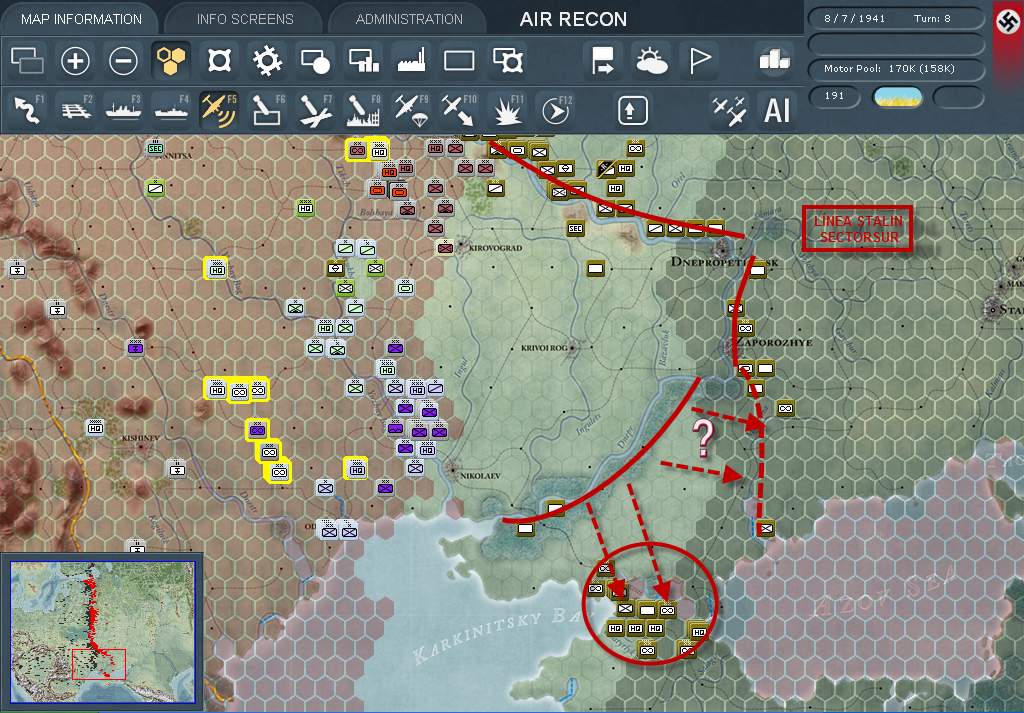Viewport: 1024px width, 713px height.
Task: Click the swastika faction flag
Action: pos(1008,23)
